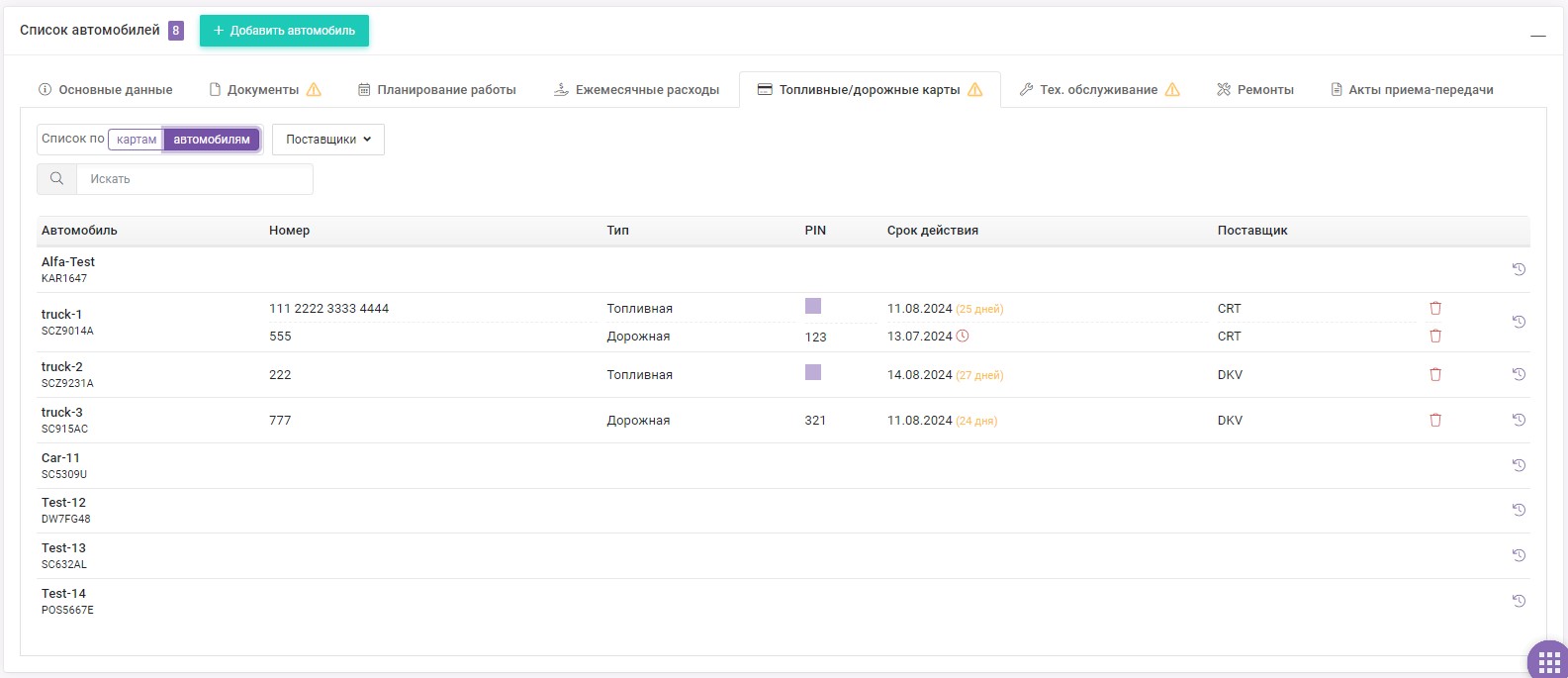Open the purple apps grid button
Image resolution: width=1568 pixels, height=678 pixels.
tap(1548, 660)
